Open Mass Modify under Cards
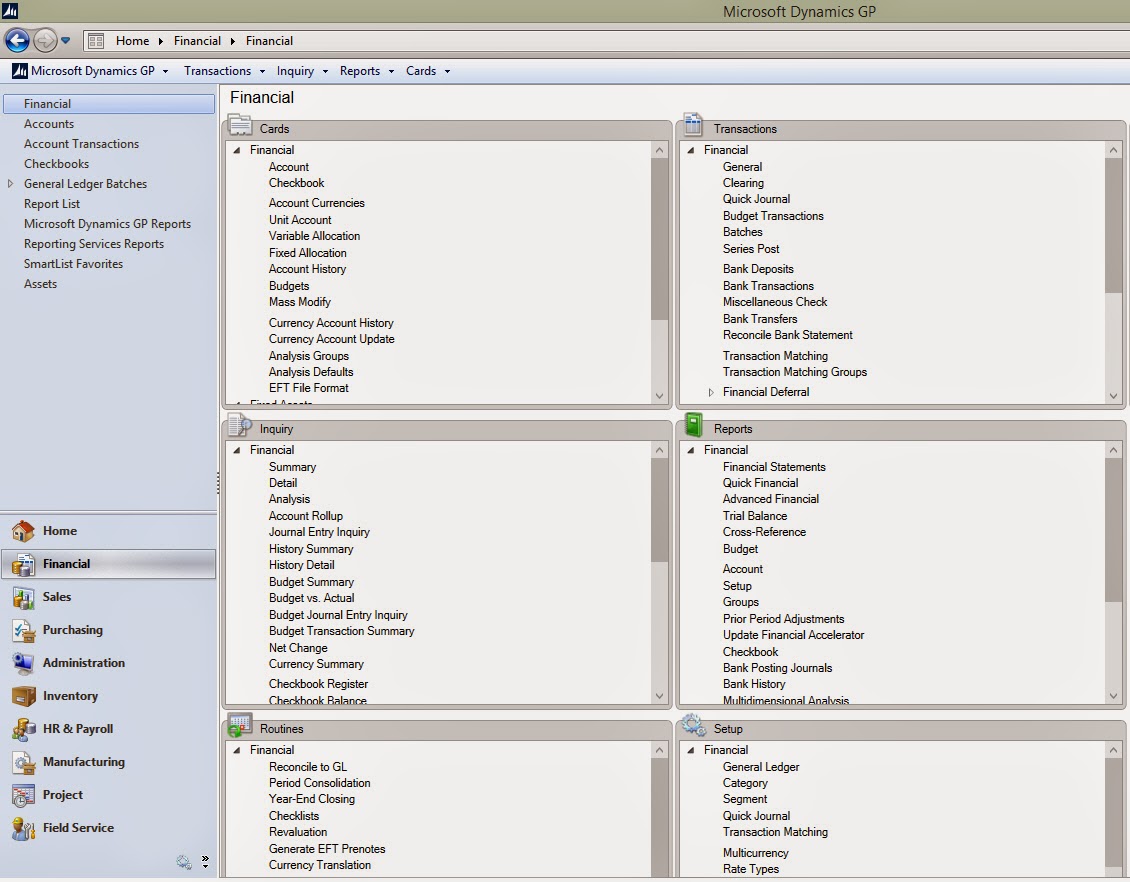 (x=300, y=302)
